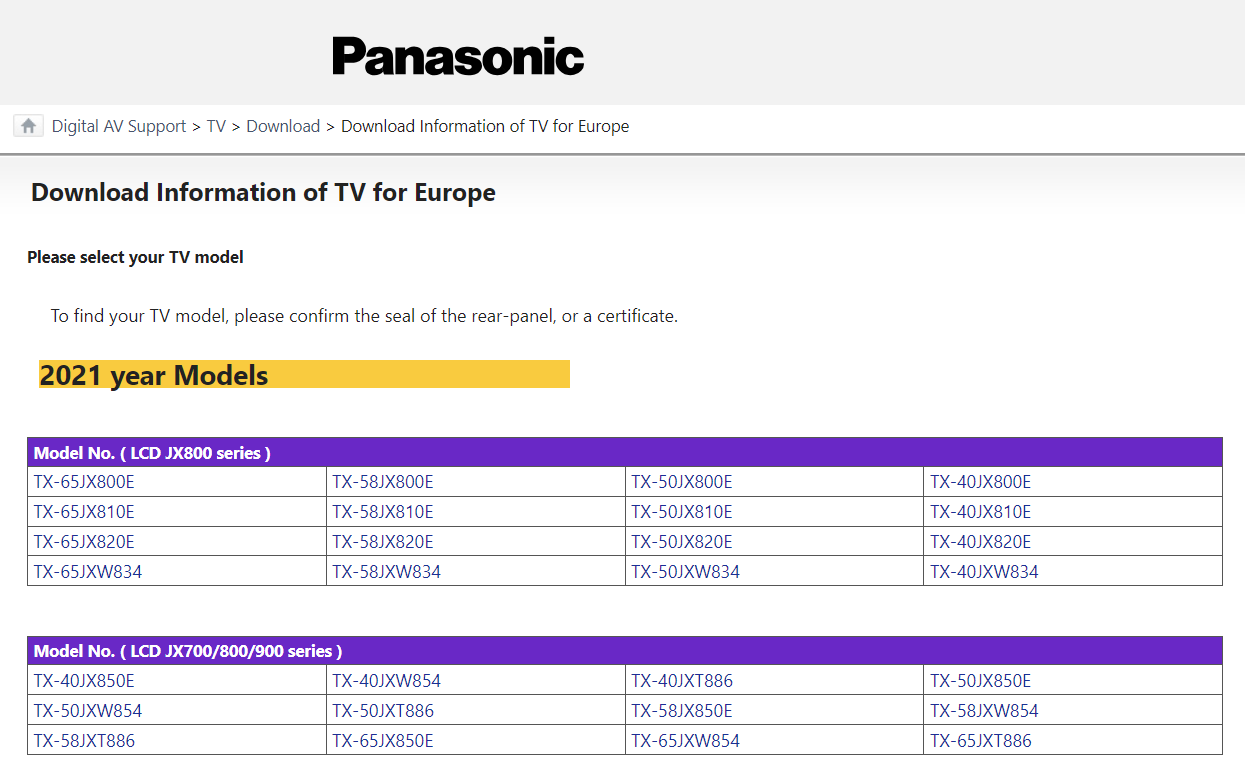The image size is (1245, 783).
Task: Navigate to Download breadcrumb link
Action: (283, 126)
